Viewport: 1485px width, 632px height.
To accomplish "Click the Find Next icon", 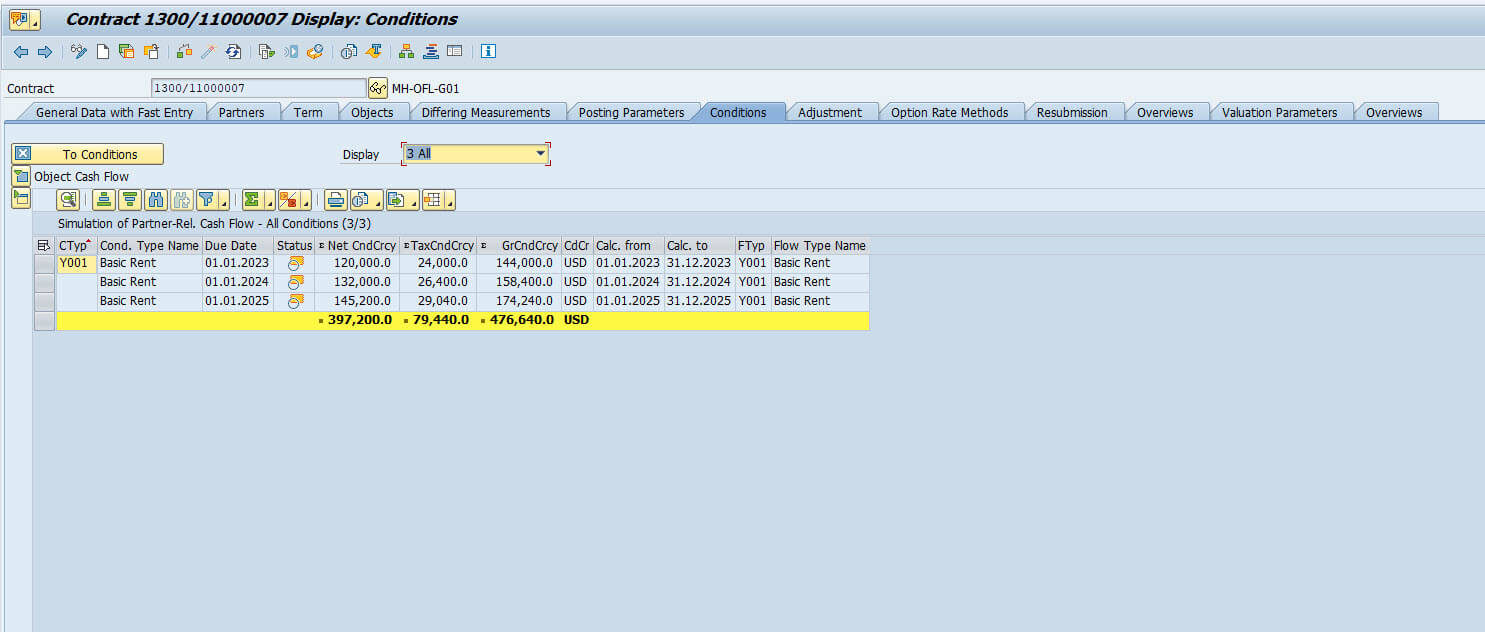I will [180, 199].
